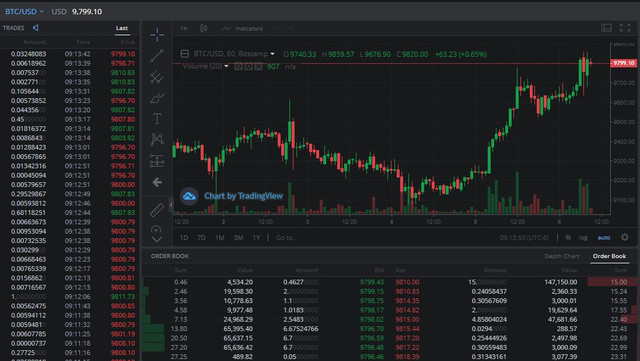Screen dimensions: 640x361
Task: Click the ORDER BOOK panel title
Action: point(169,256)
